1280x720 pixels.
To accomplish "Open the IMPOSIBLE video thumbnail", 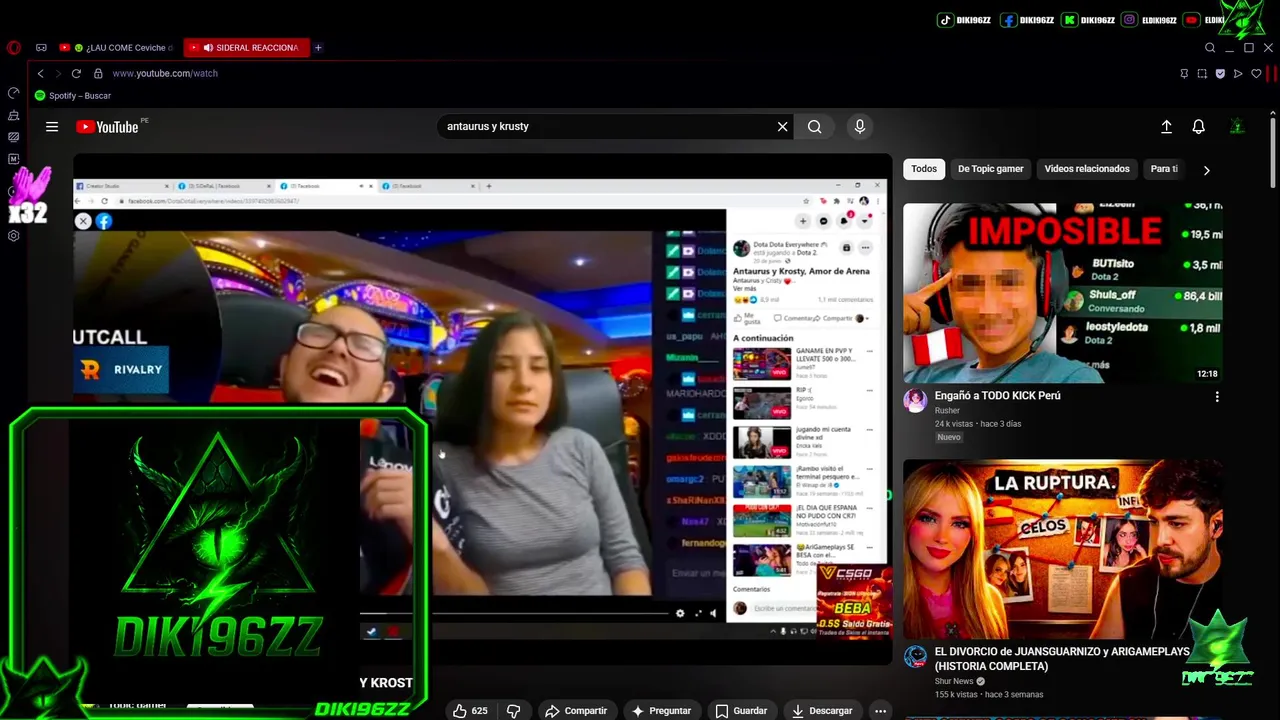I will (x=1062, y=293).
